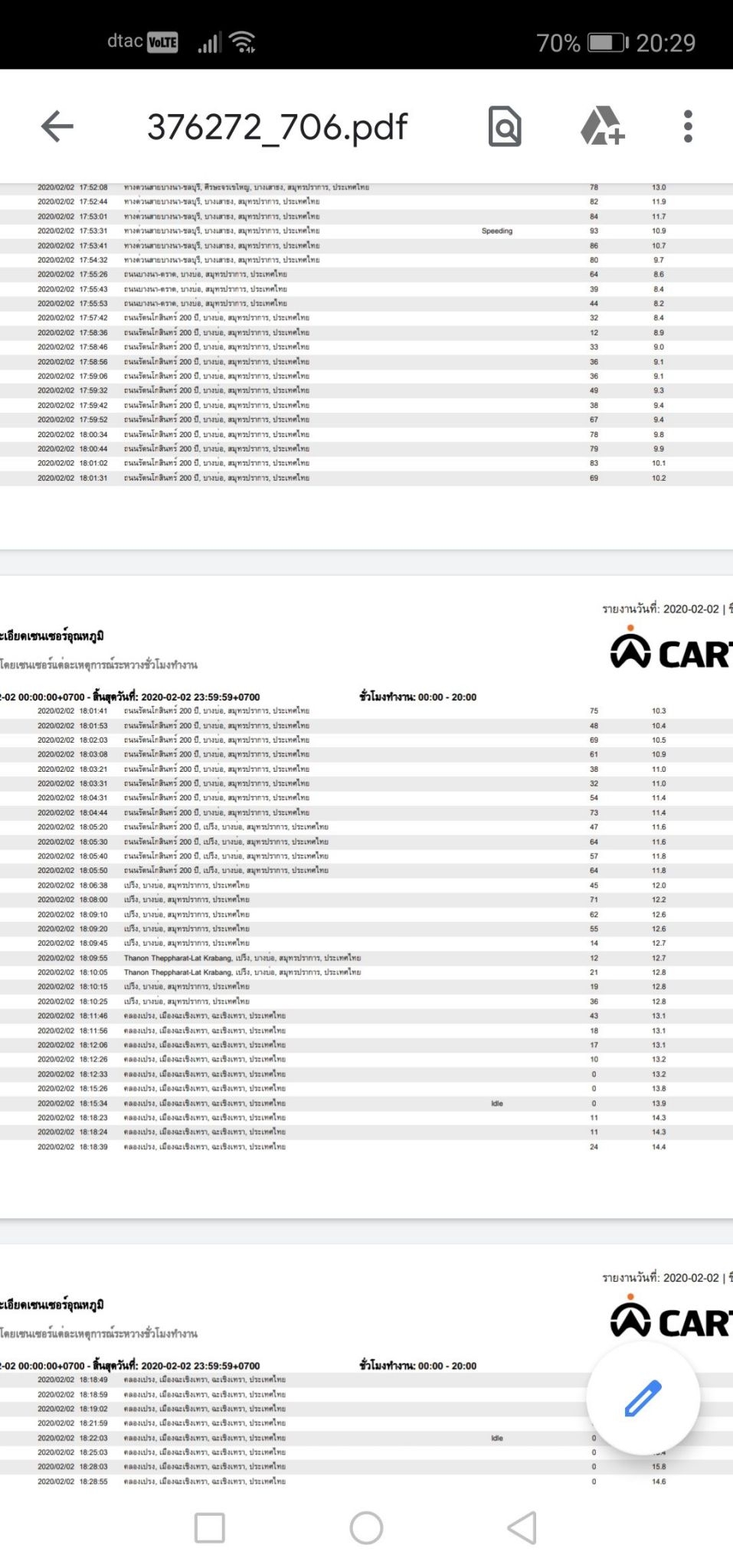
Task: Select the 18:03:08 timestamp
Action: 93,754
